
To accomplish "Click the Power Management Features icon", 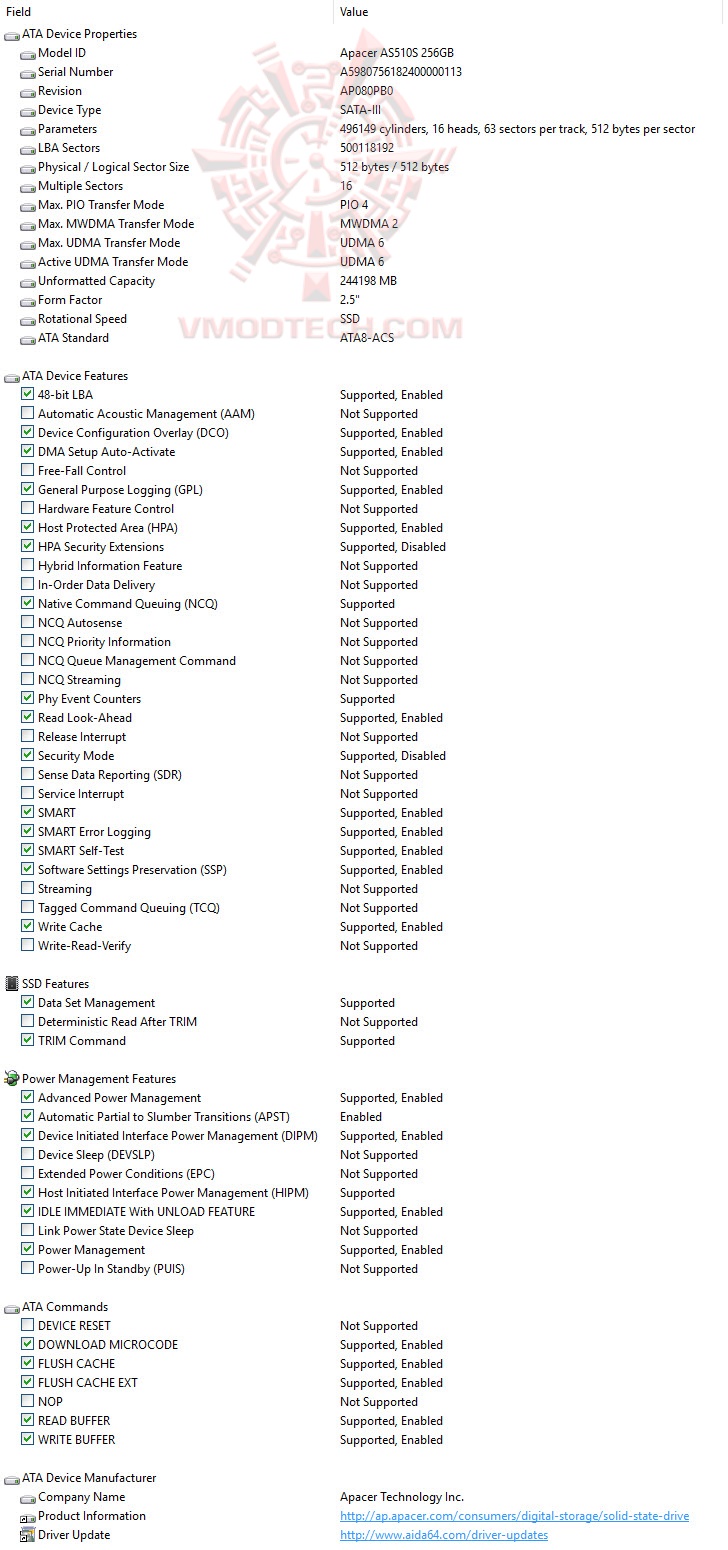I will [x=12, y=1079].
